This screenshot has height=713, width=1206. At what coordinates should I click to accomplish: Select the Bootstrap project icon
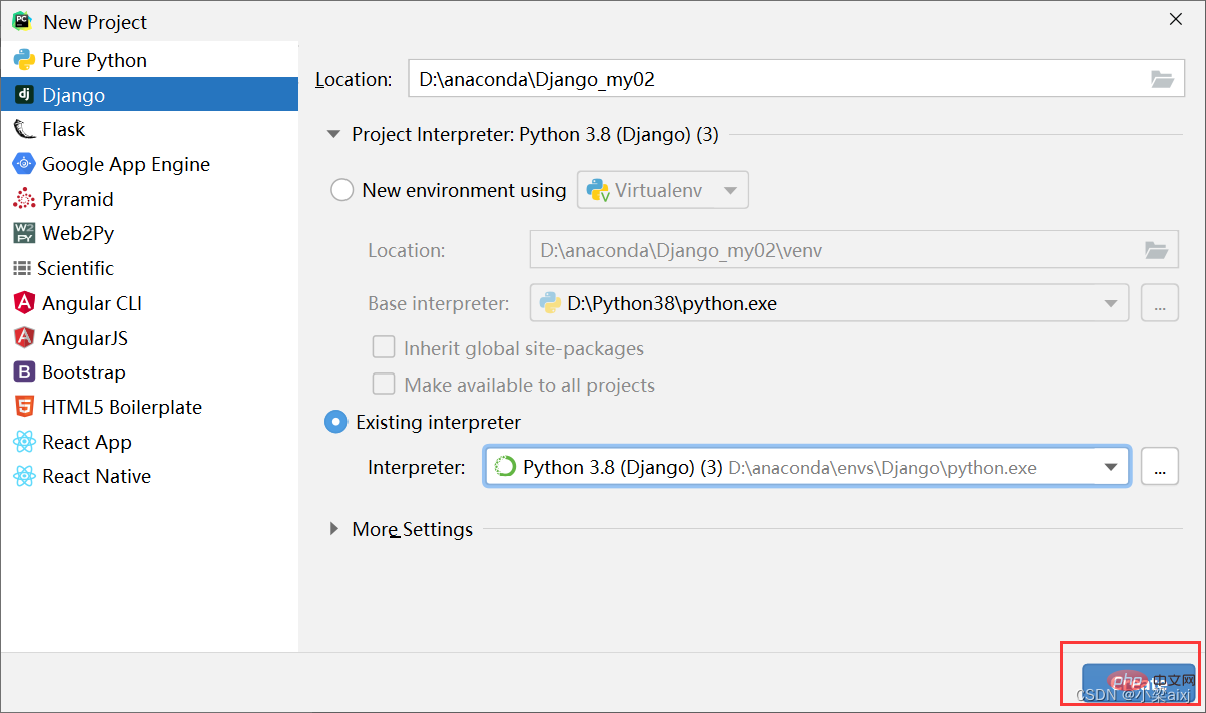click(24, 372)
